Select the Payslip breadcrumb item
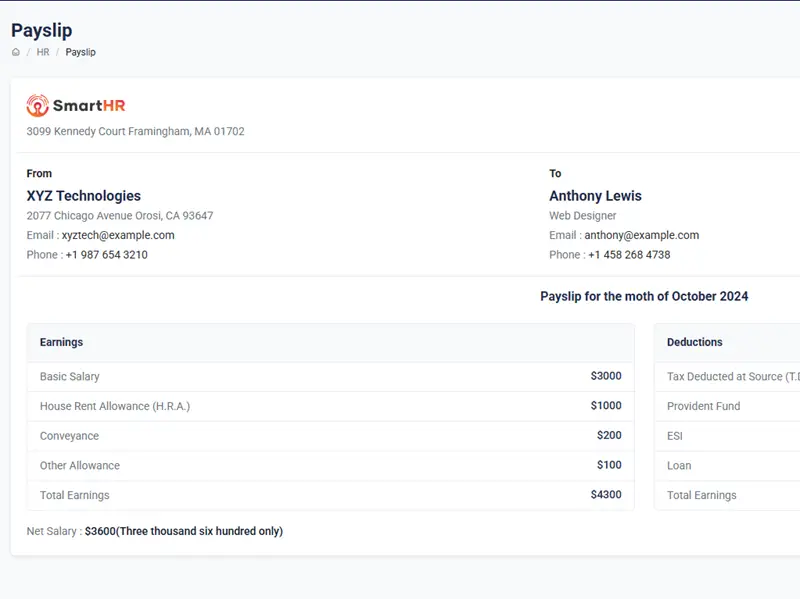 tap(81, 52)
